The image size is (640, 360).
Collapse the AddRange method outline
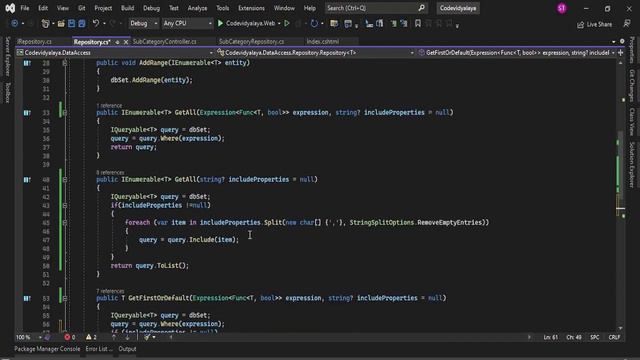(64, 63)
